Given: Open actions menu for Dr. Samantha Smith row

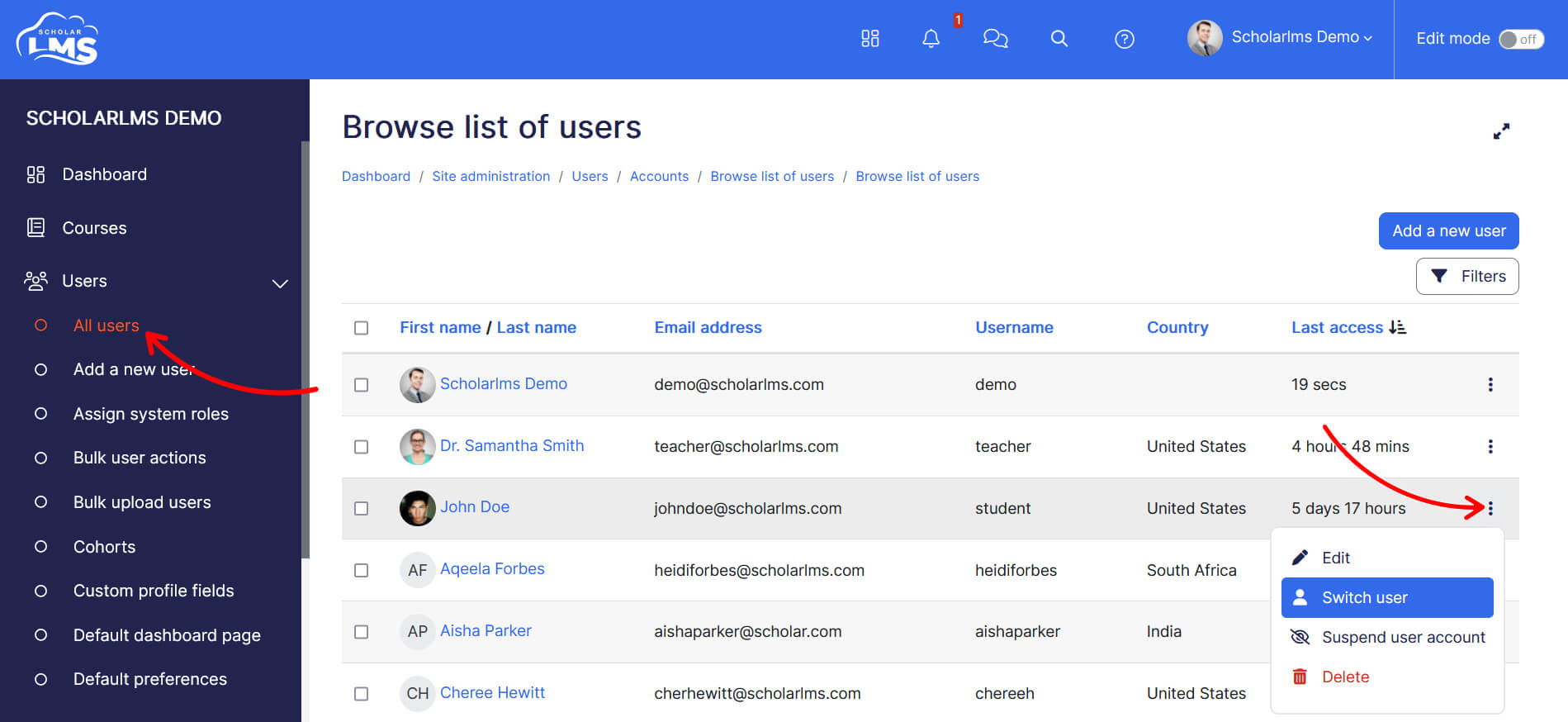Looking at the screenshot, I should (1490, 446).
